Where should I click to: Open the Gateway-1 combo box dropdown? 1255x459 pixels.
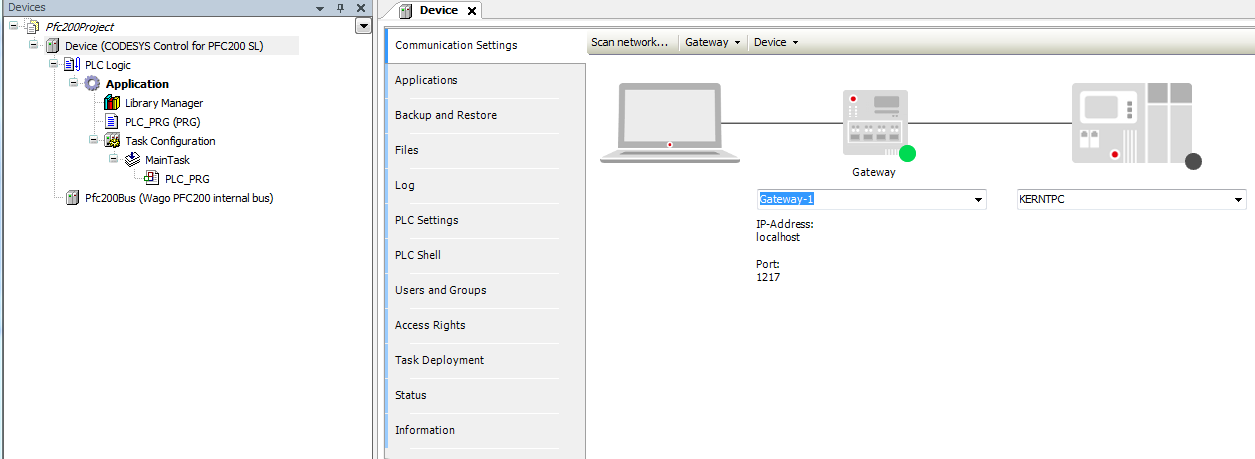click(x=977, y=200)
